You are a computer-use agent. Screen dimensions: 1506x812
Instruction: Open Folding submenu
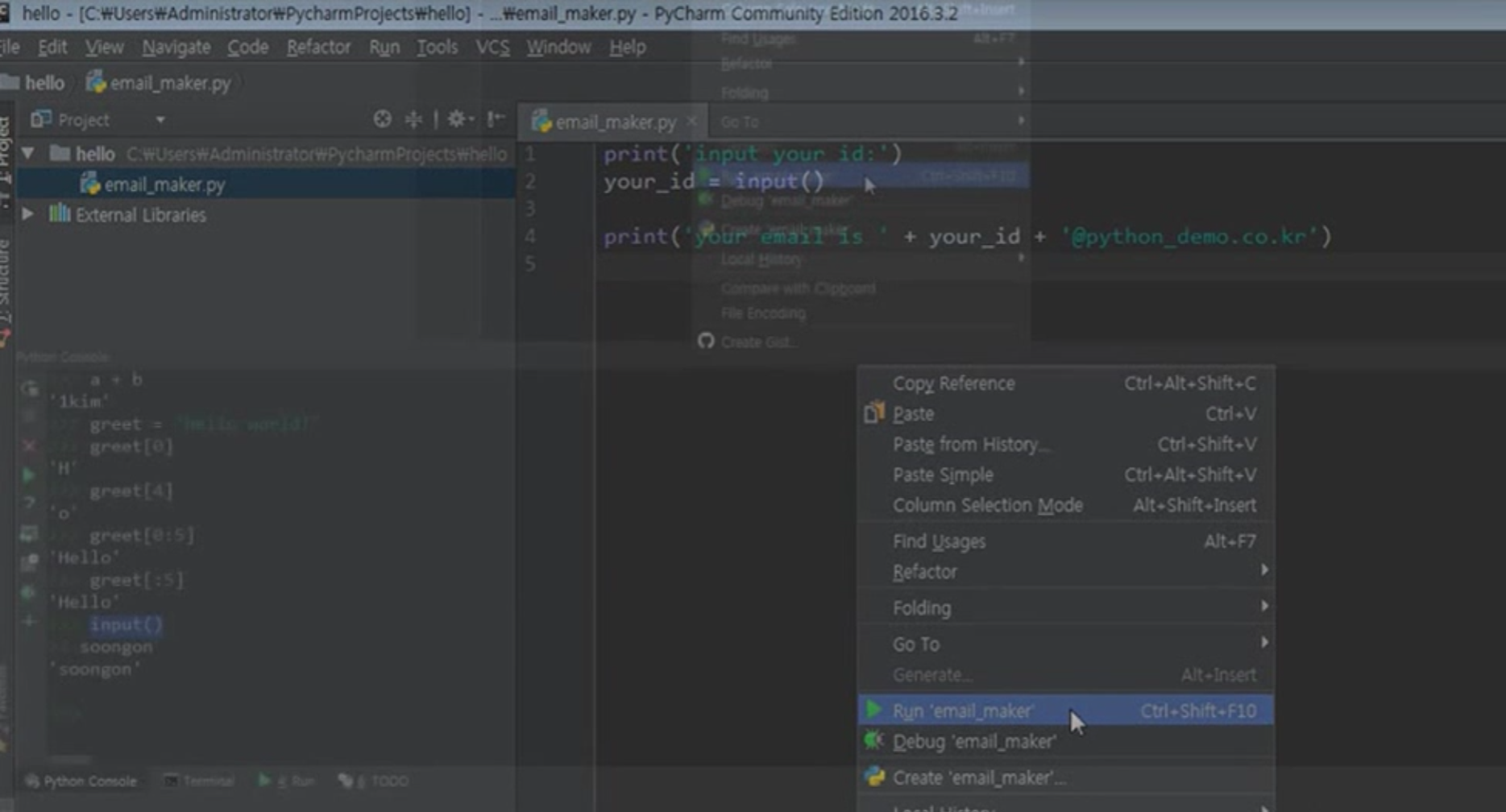(x=1065, y=608)
